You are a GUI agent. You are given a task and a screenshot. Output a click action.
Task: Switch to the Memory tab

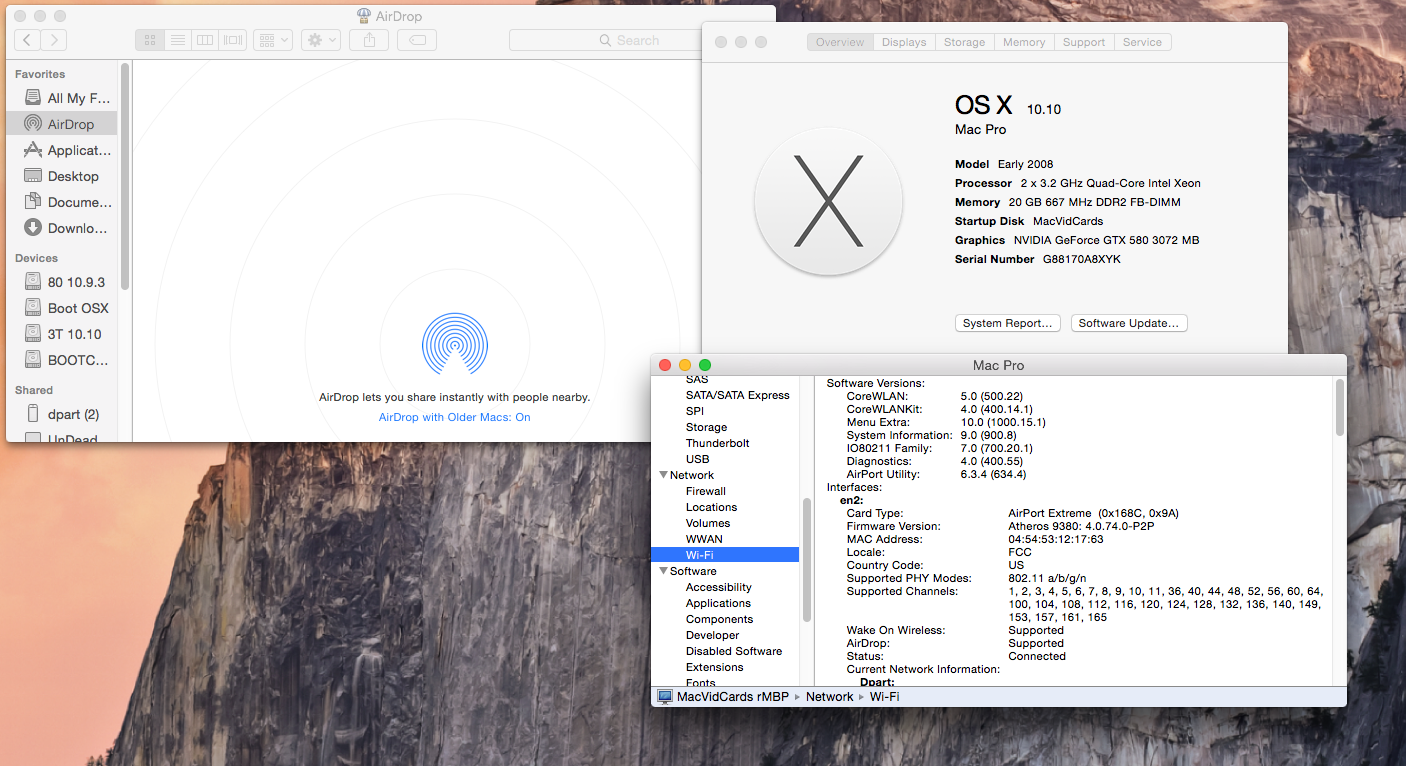[1024, 42]
